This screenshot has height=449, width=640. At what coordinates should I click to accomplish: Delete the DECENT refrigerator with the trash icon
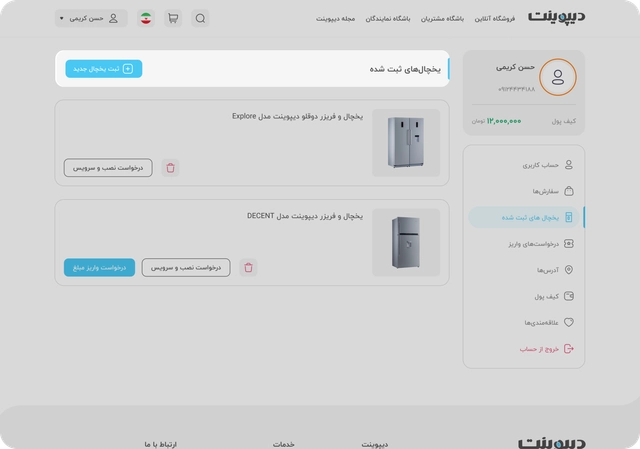248,267
